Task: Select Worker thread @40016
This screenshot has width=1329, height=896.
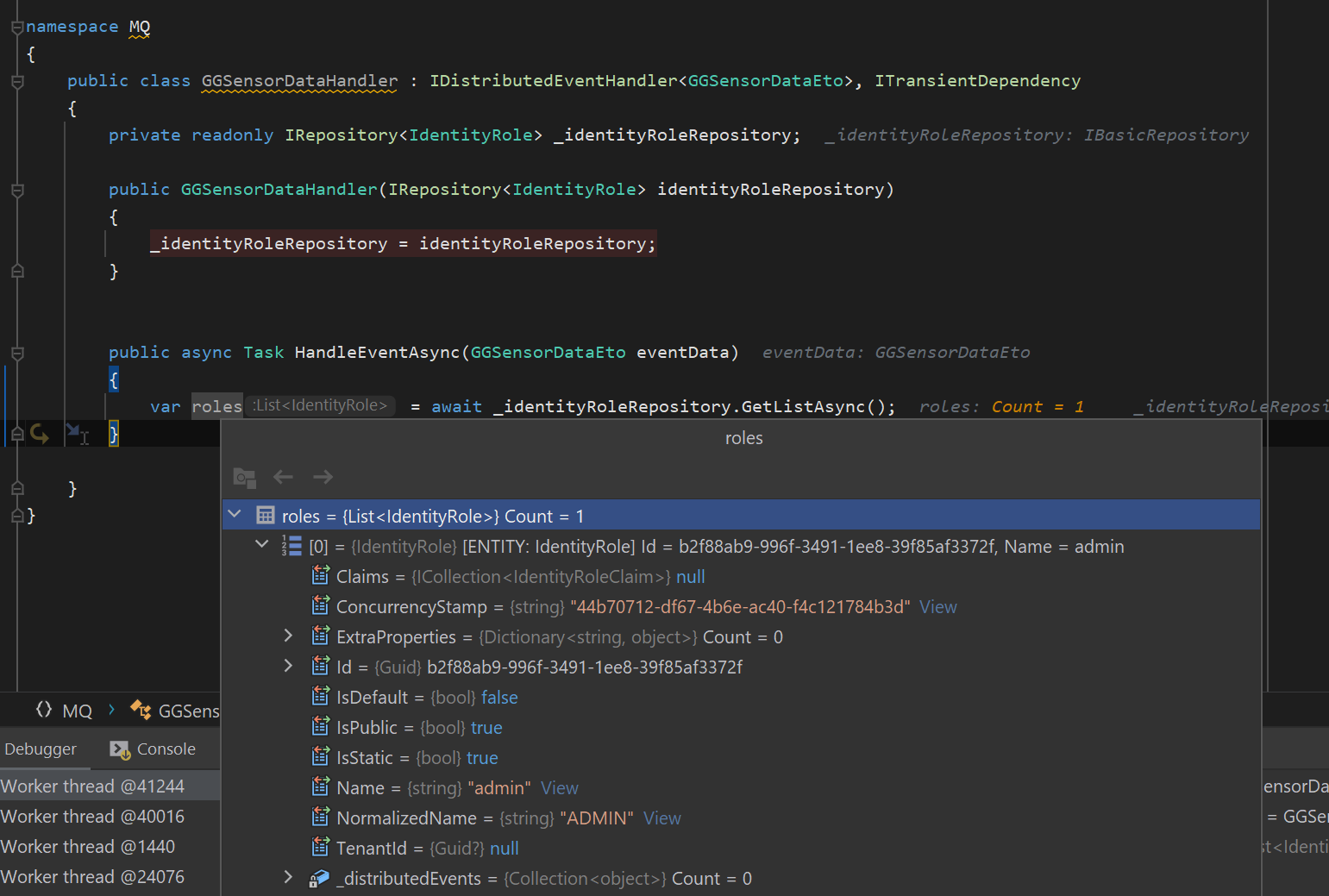Action: [93, 817]
